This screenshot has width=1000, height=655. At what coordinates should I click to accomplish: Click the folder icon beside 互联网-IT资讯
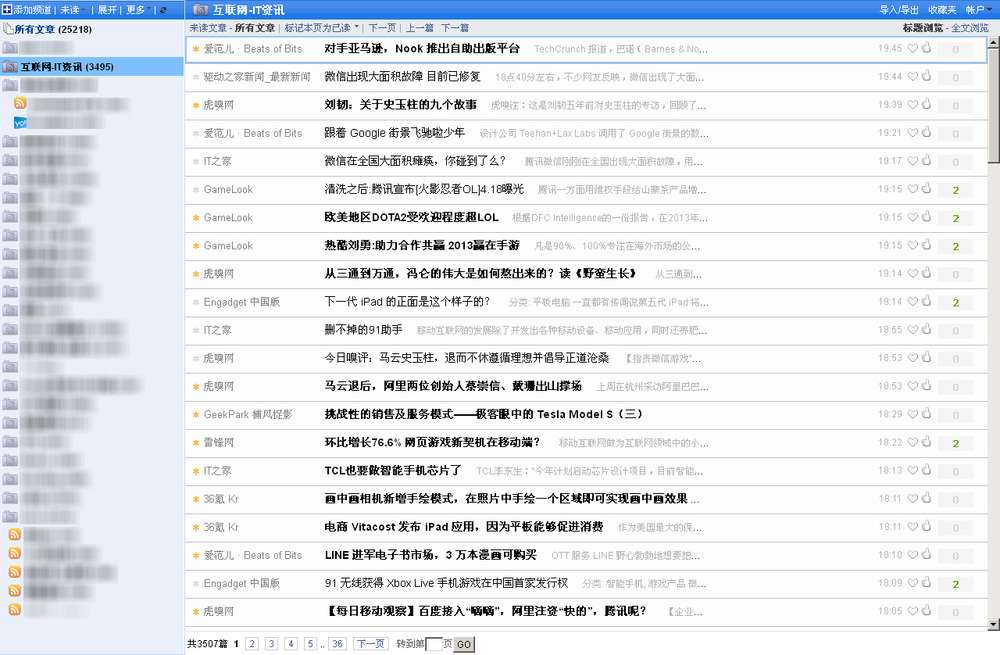tap(9, 66)
